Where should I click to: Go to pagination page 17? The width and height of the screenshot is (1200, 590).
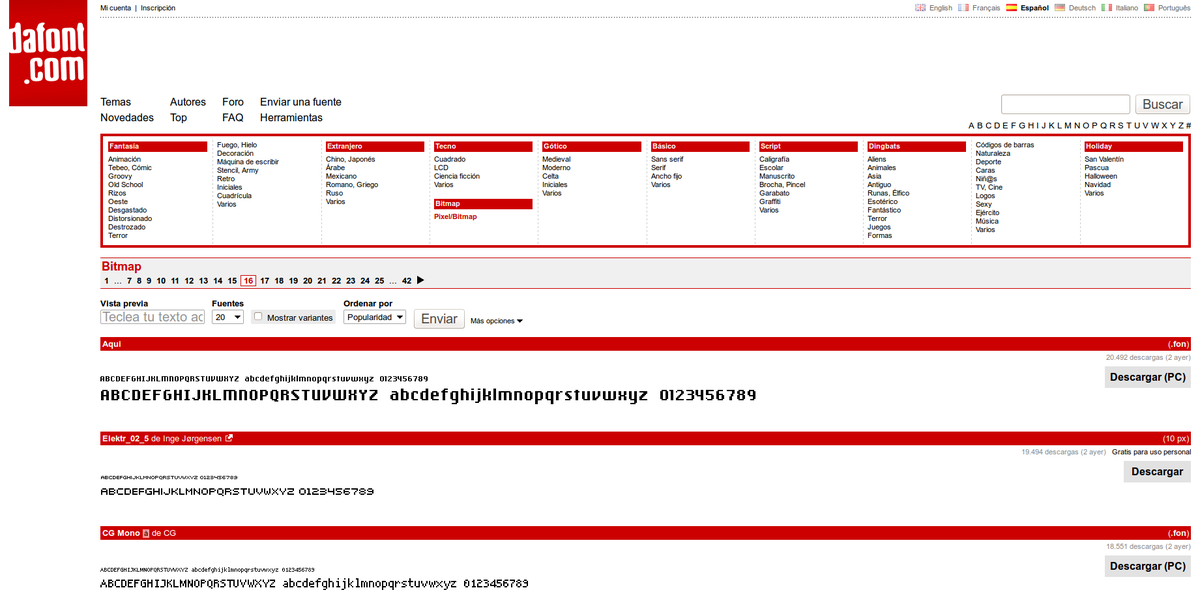point(265,281)
